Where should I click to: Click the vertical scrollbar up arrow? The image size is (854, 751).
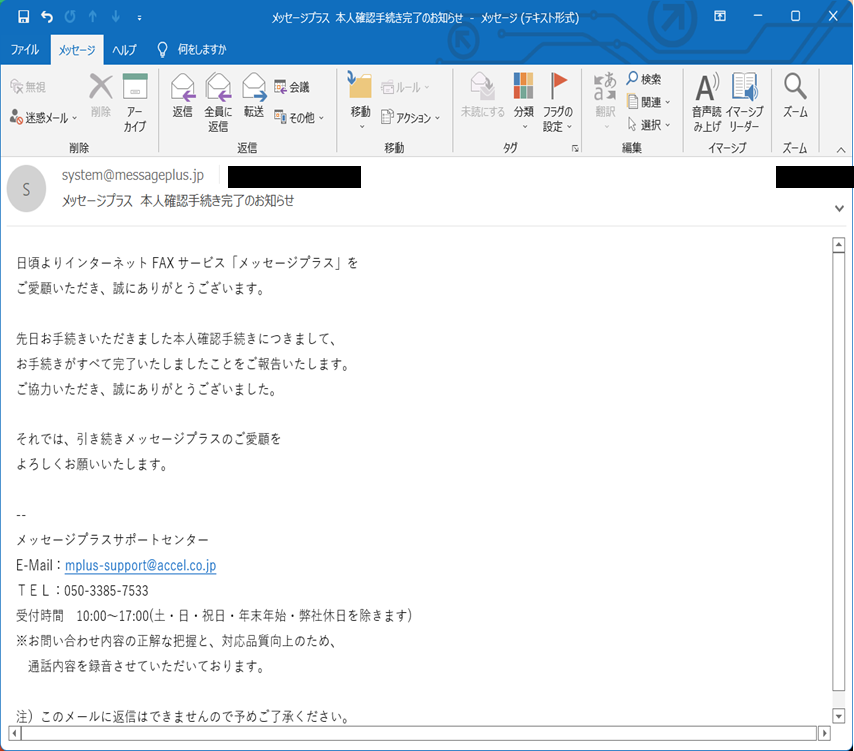[839, 245]
